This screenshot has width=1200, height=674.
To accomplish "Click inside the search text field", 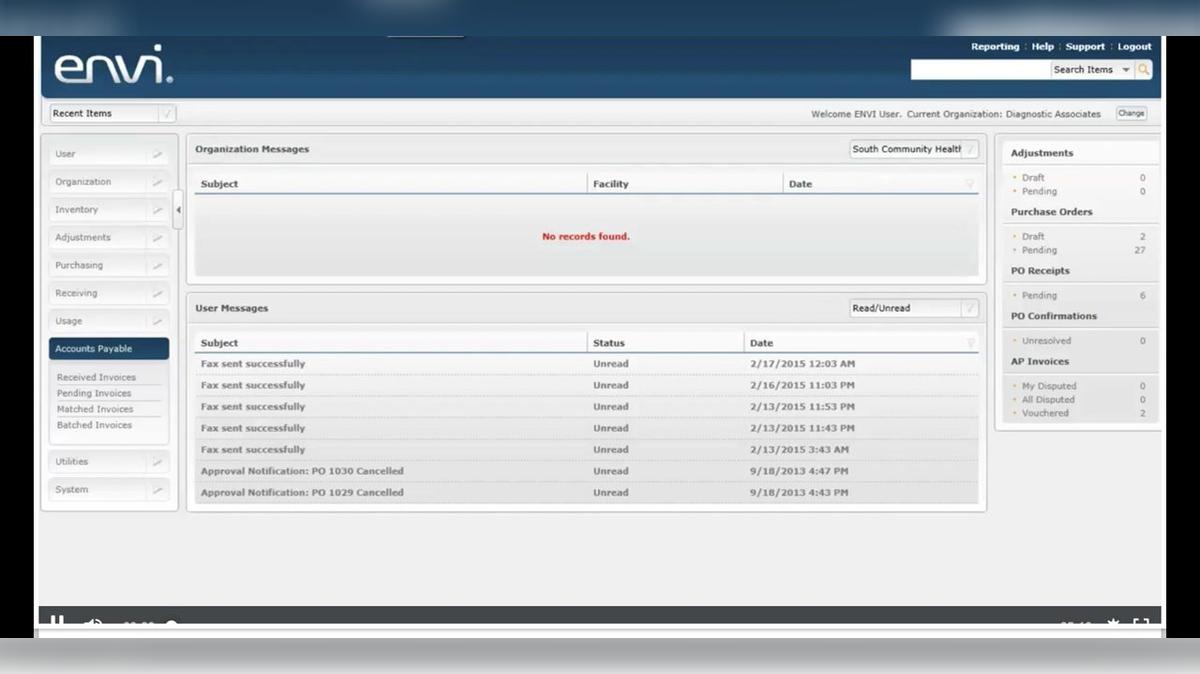I will (980, 69).
